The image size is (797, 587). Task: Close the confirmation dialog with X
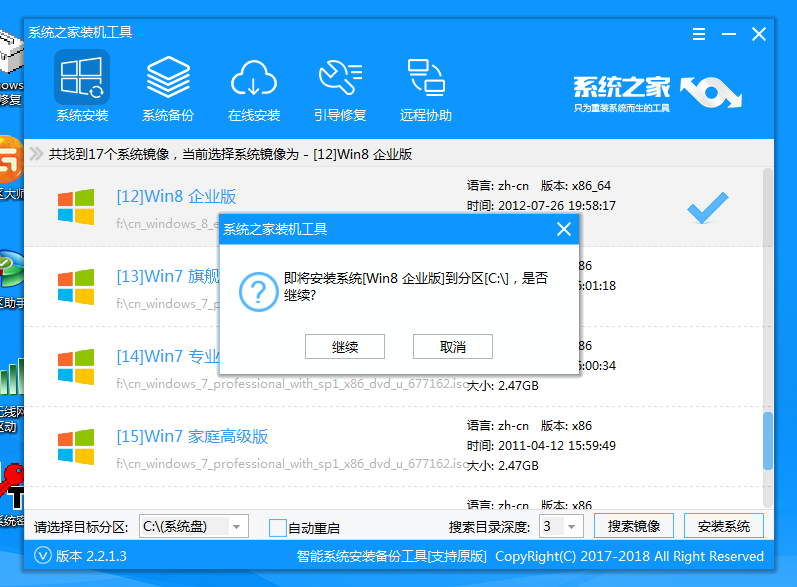click(564, 229)
